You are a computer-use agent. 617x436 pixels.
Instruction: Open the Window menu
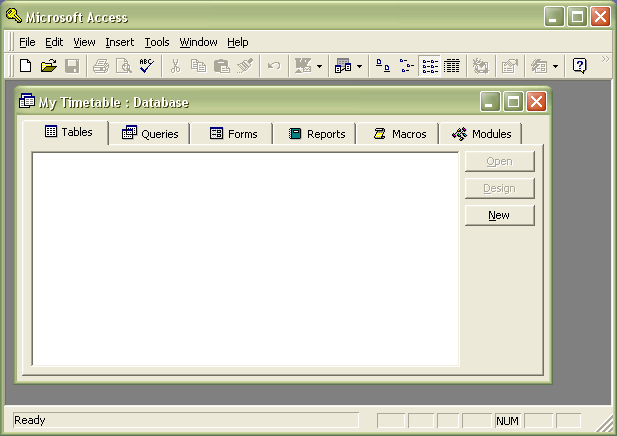click(x=198, y=42)
